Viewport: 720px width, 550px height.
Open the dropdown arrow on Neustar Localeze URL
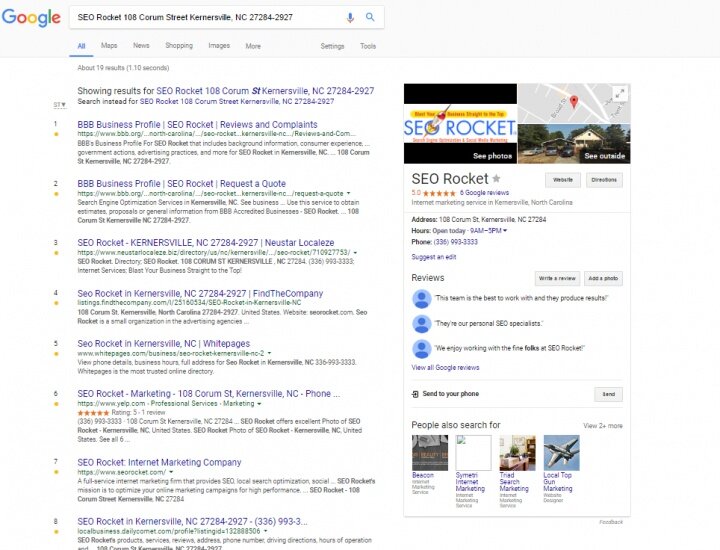pyautogui.click(x=355, y=253)
